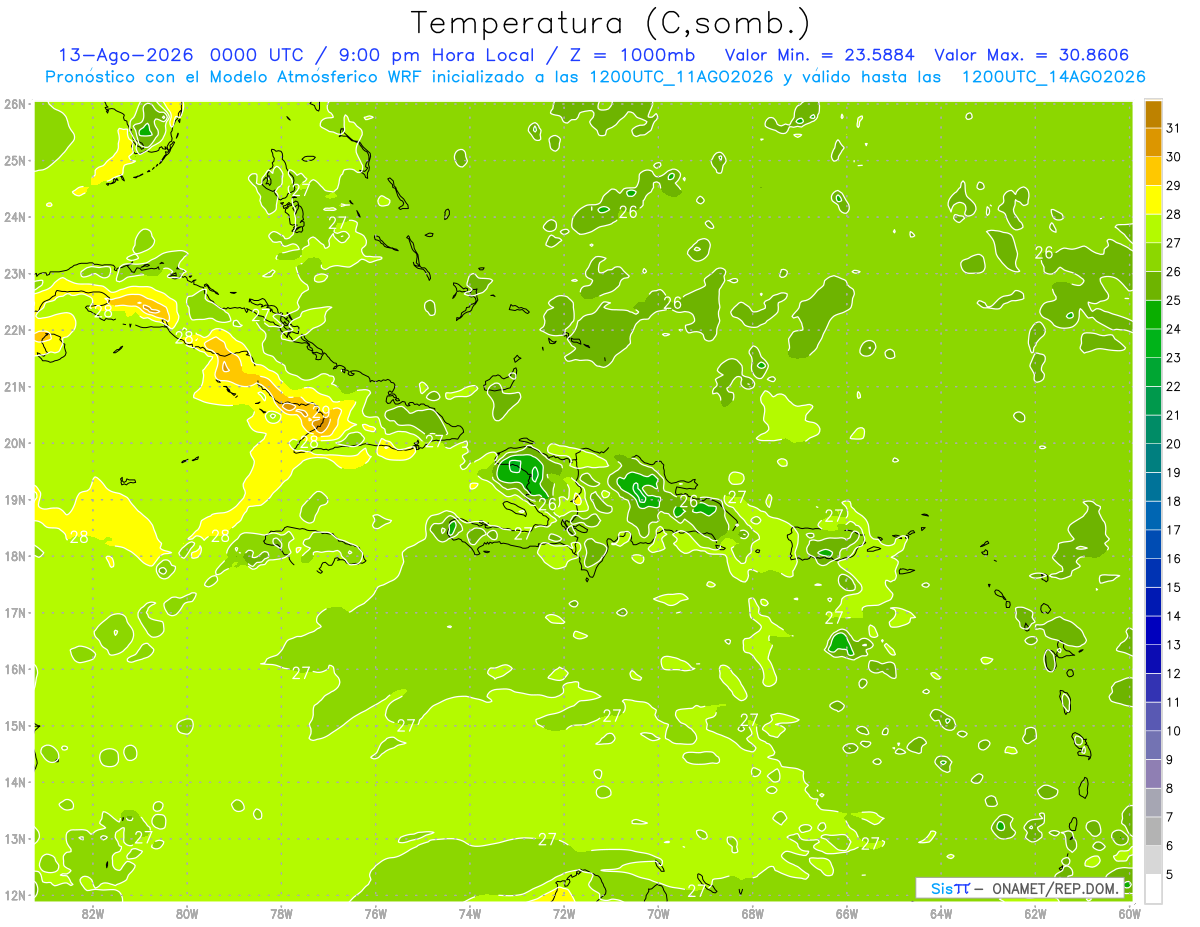1200x927 pixels.
Task: Click the 26N latitude axis label
Action: pos(14,104)
